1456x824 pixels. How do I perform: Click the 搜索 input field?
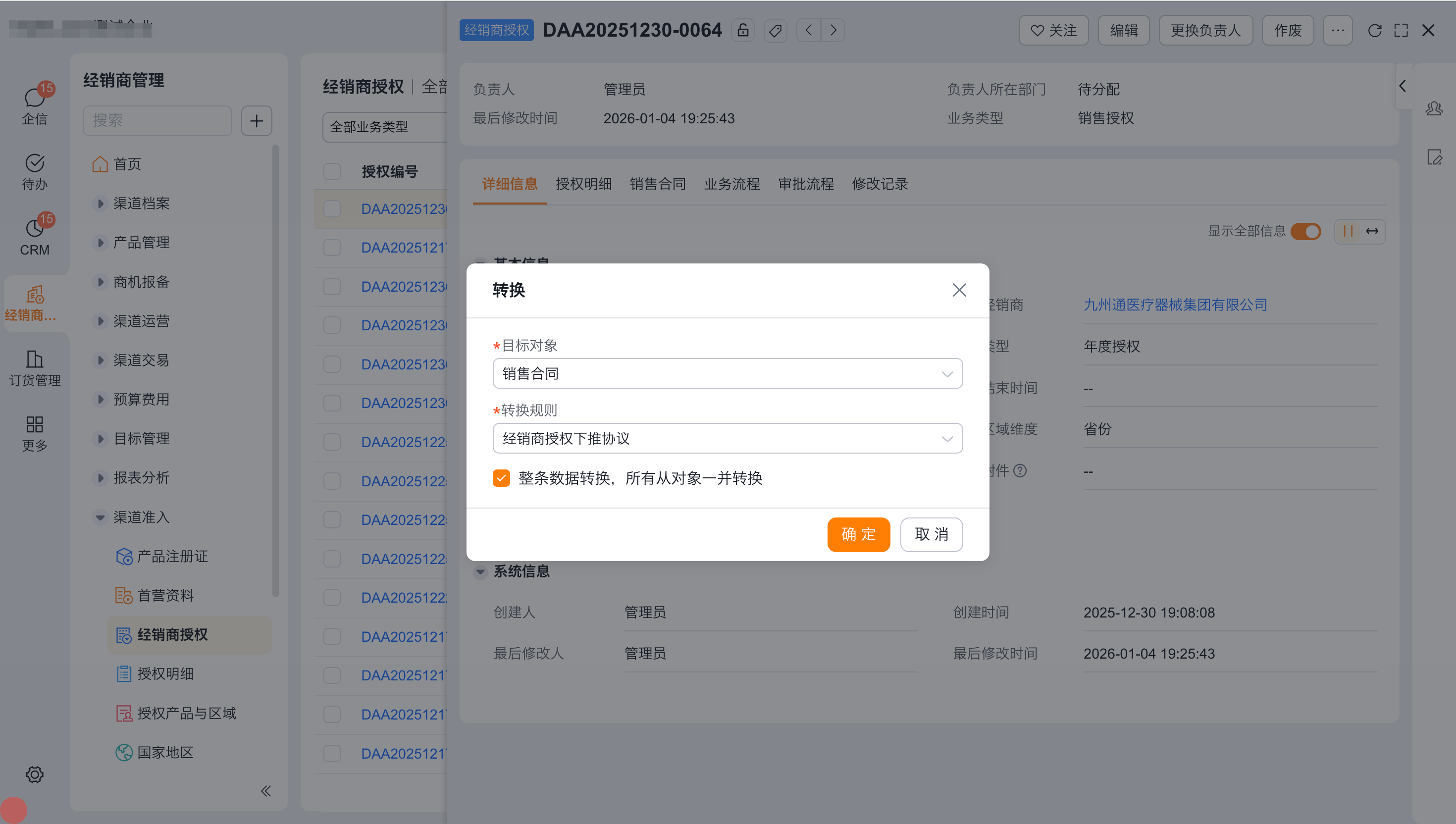[x=157, y=120]
